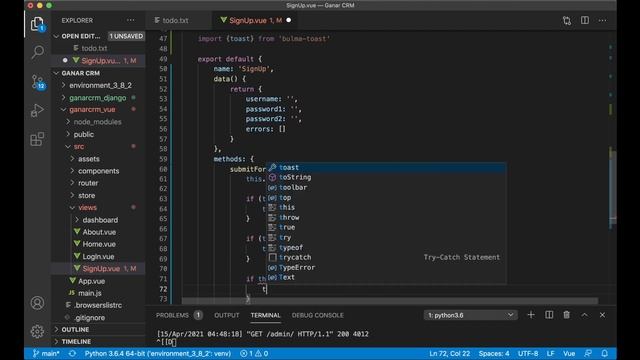
Task: Open the Run and Debug view
Action: coord(37,110)
